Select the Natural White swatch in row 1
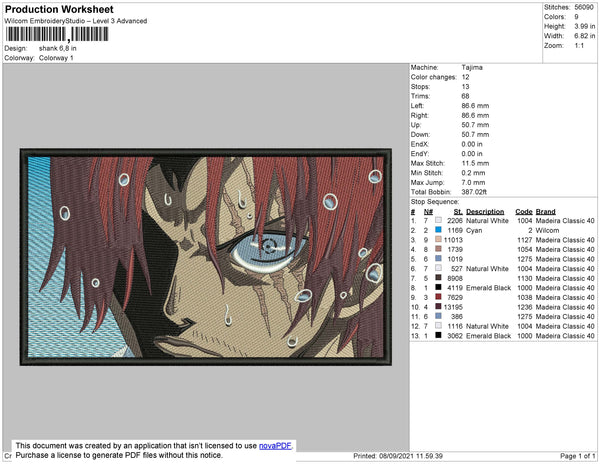This screenshot has width=600, height=464. click(x=438, y=220)
